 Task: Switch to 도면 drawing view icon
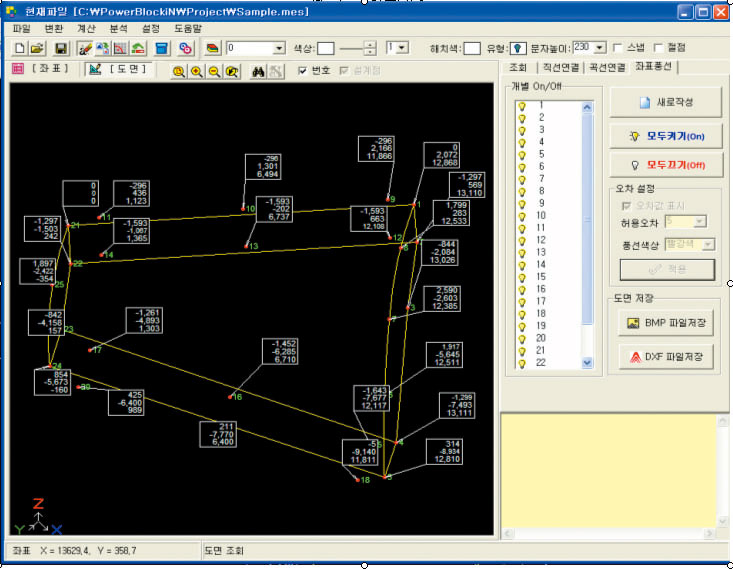click(95, 70)
